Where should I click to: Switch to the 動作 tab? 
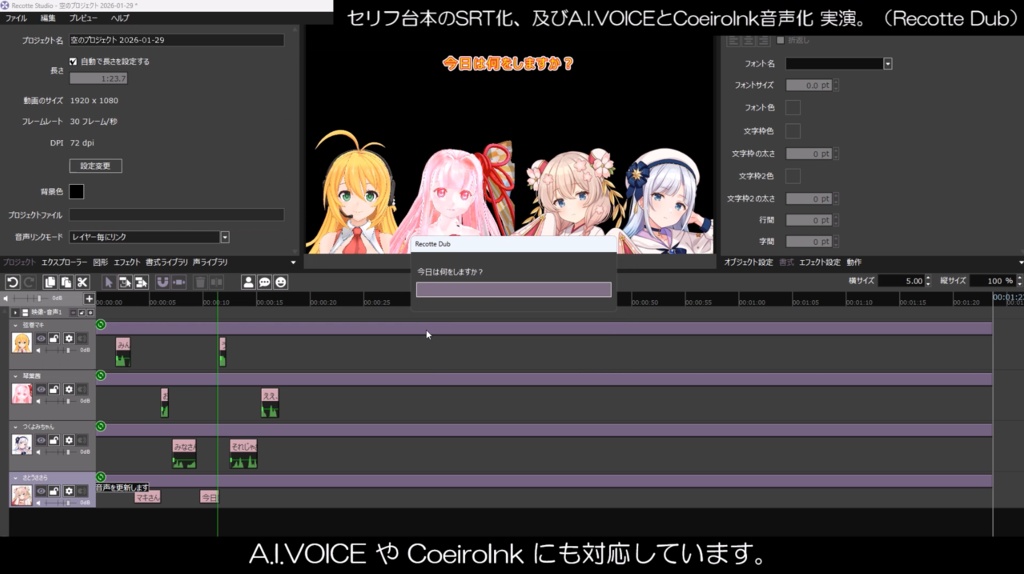[x=854, y=263]
